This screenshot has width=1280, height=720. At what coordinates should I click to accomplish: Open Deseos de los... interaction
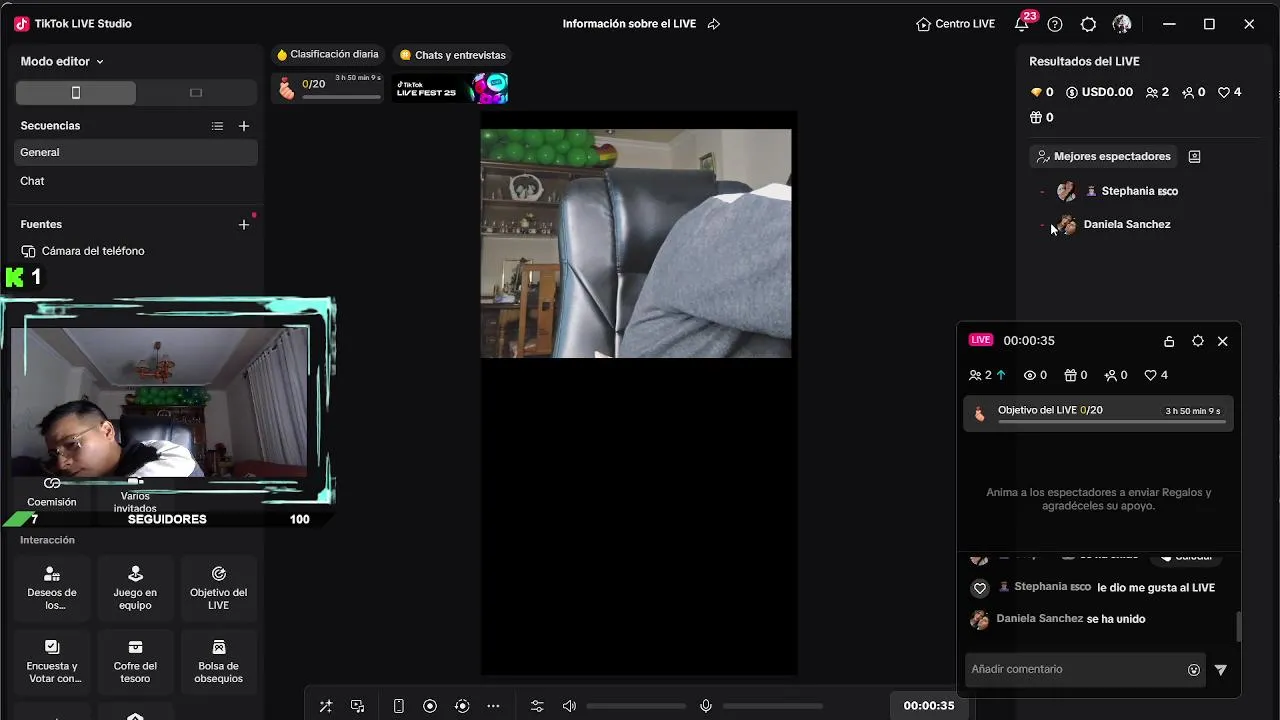52,587
